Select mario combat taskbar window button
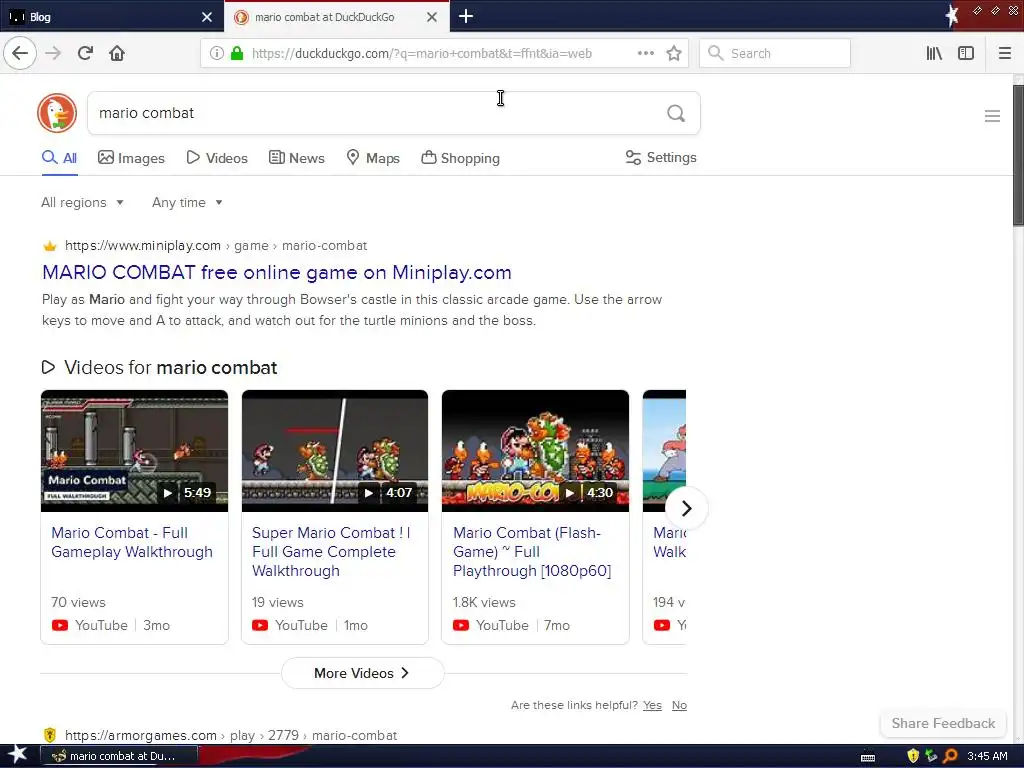 click(x=119, y=756)
